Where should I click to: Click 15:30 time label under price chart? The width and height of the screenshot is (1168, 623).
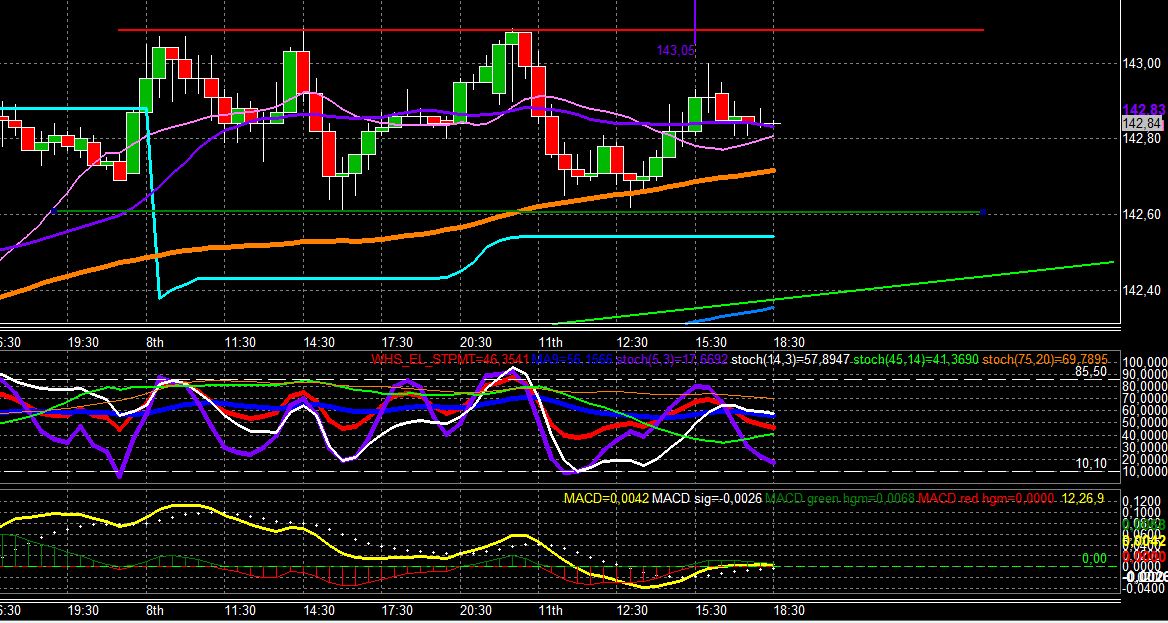point(711,342)
